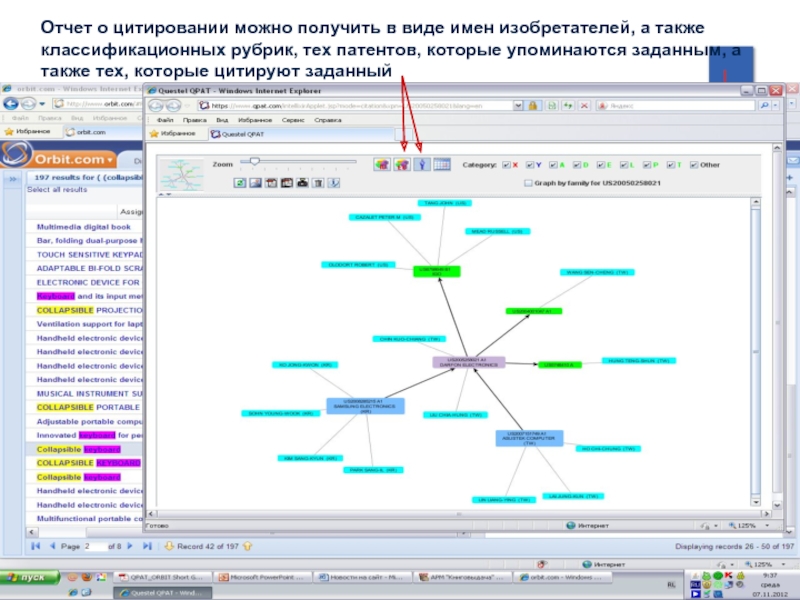
Task: Click the search magnifier icon in QPAT browser
Action: (x=764, y=106)
